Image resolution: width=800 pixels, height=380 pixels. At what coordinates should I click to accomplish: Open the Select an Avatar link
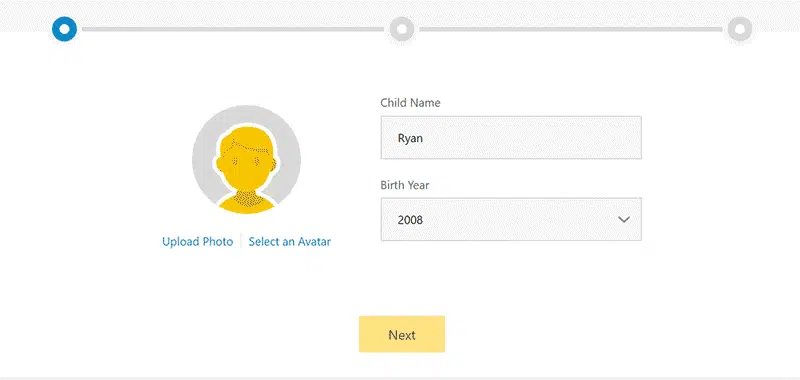(289, 241)
